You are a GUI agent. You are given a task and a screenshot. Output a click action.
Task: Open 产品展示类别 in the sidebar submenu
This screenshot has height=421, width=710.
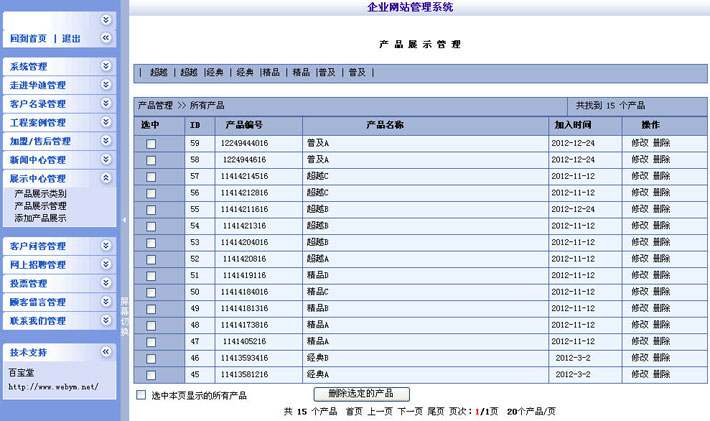coord(40,193)
